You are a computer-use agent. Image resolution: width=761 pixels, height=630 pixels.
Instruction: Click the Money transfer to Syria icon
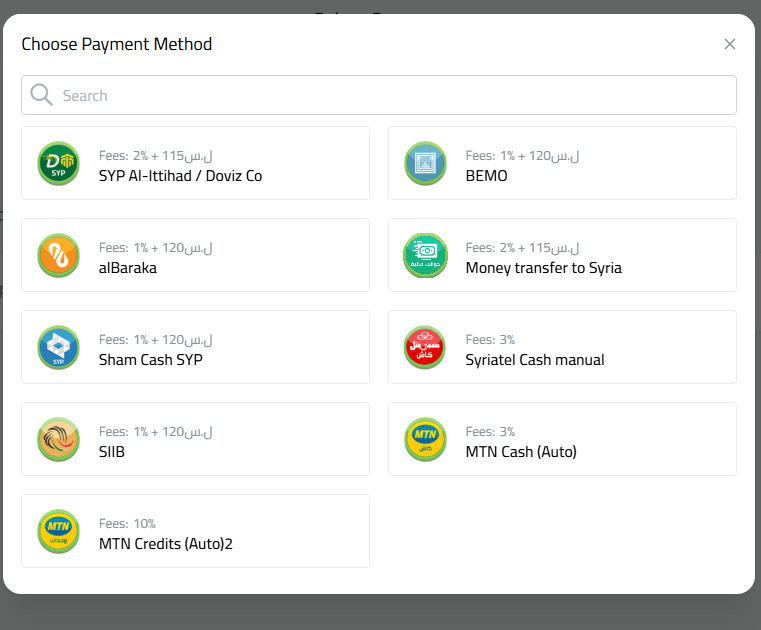(425, 255)
